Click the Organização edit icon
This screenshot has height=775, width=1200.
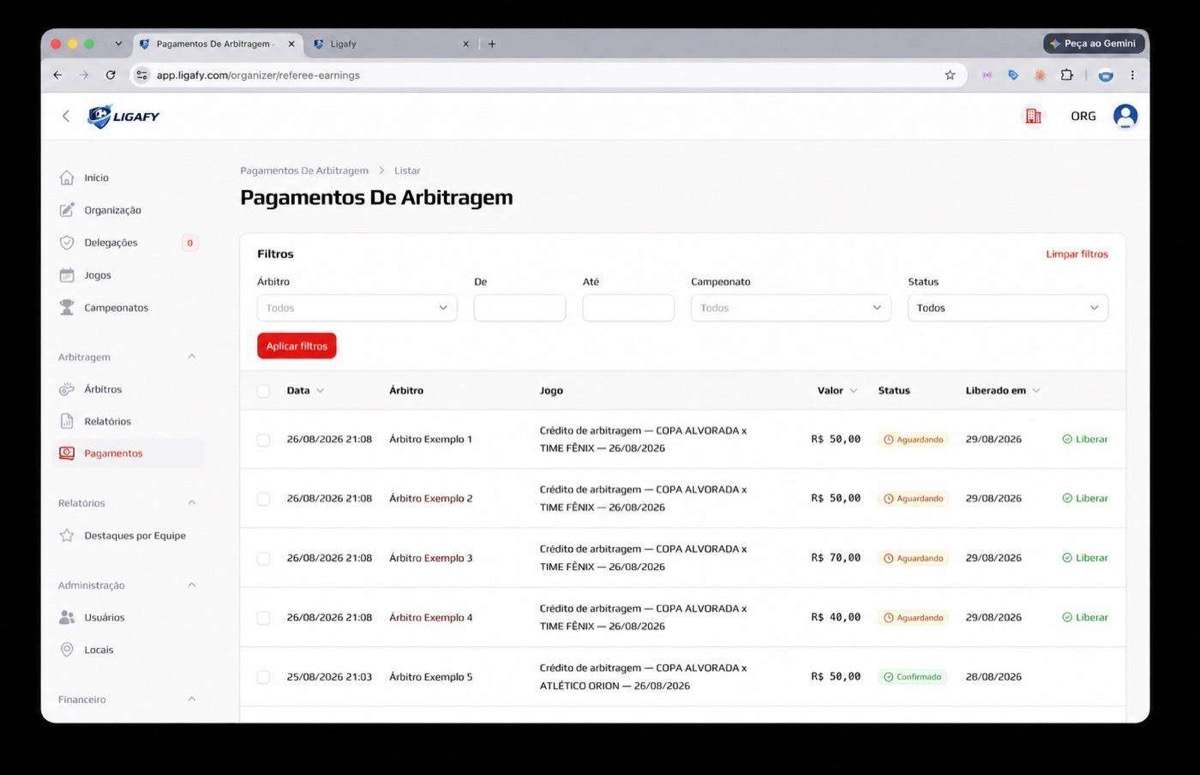[67, 210]
